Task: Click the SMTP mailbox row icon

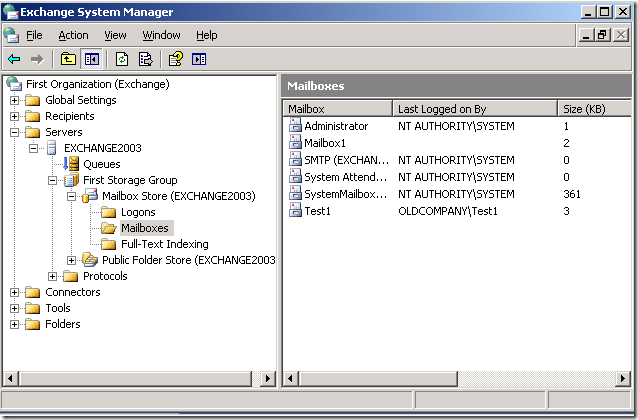Action: (295, 160)
